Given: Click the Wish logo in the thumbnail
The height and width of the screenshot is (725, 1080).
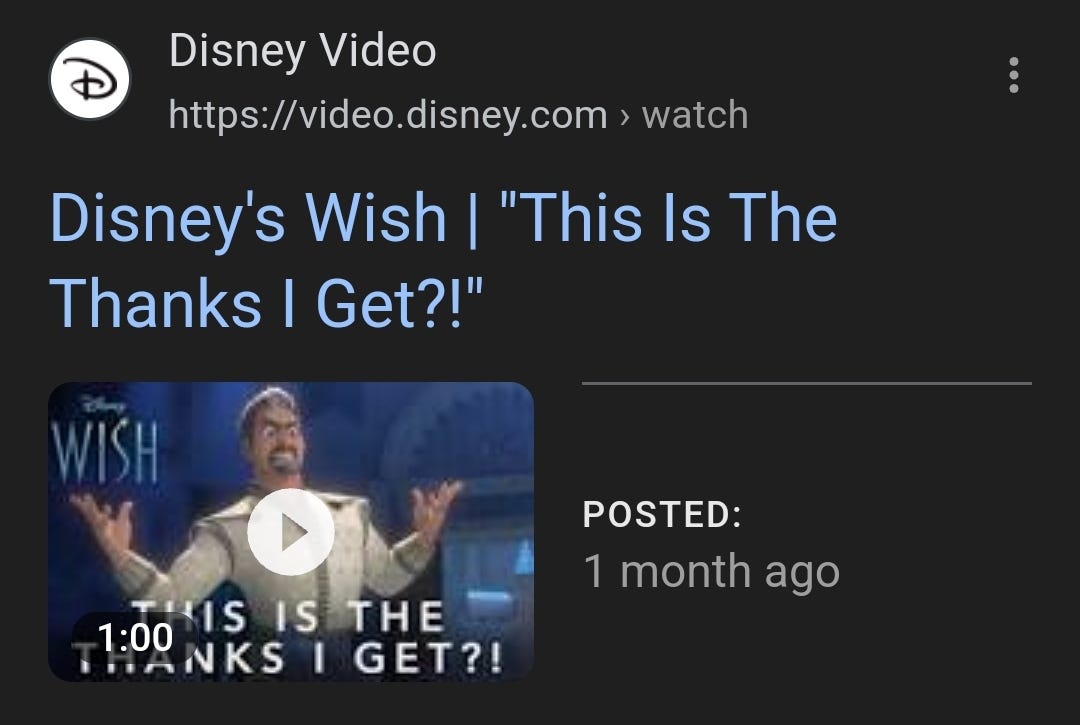Looking at the screenshot, I should pyautogui.click(x=105, y=451).
